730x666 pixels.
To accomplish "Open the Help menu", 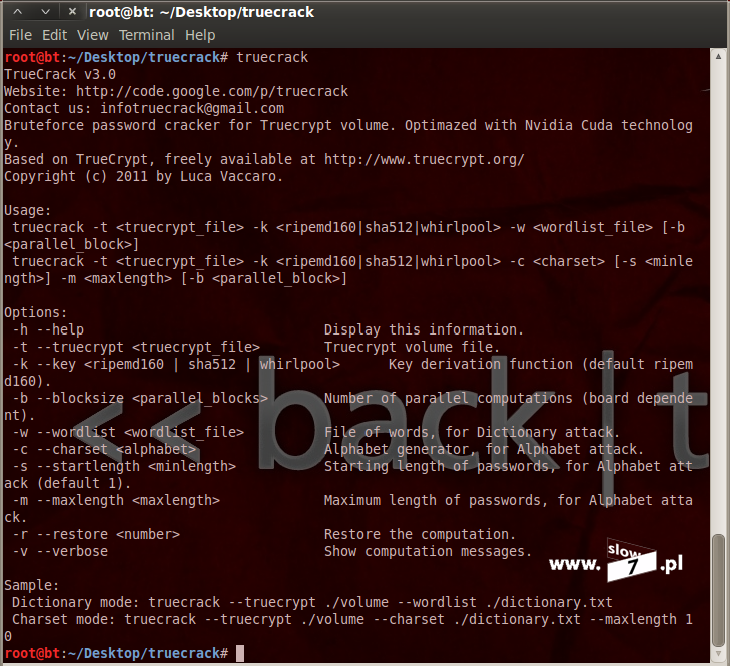I will (200, 35).
